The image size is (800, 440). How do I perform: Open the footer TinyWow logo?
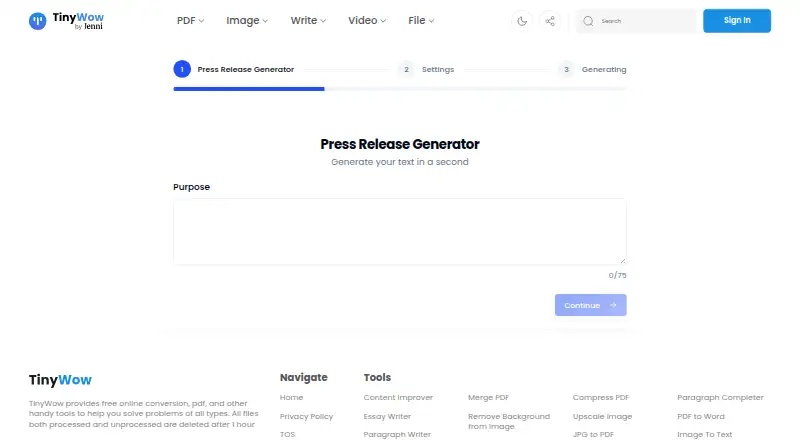click(x=60, y=380)
